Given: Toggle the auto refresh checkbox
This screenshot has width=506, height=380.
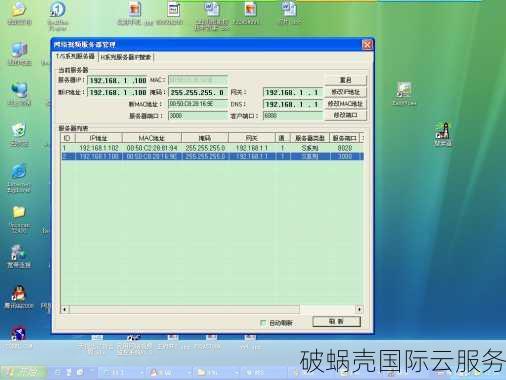Looking at the screenshot, I should tap(263, 323).
